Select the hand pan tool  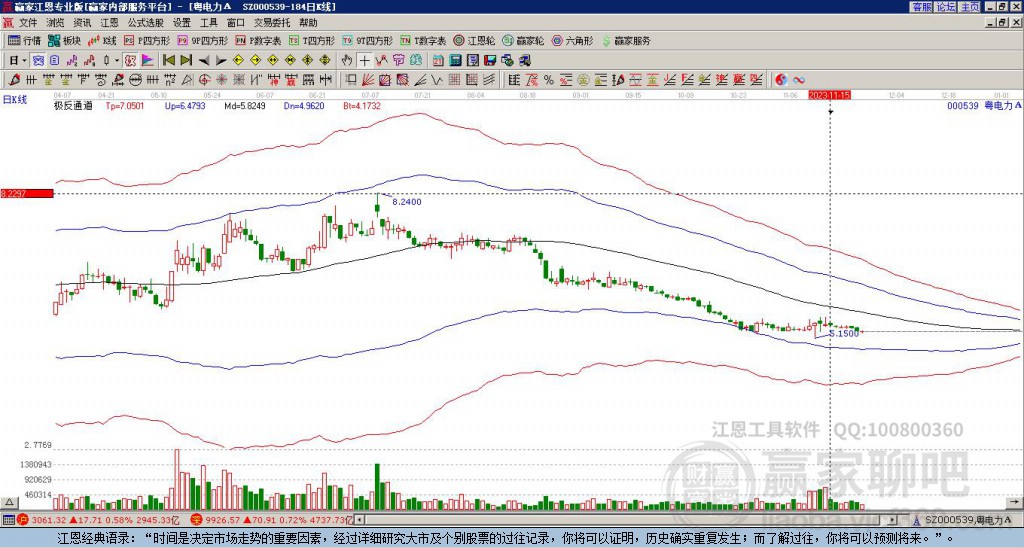(x=347, y=61)
